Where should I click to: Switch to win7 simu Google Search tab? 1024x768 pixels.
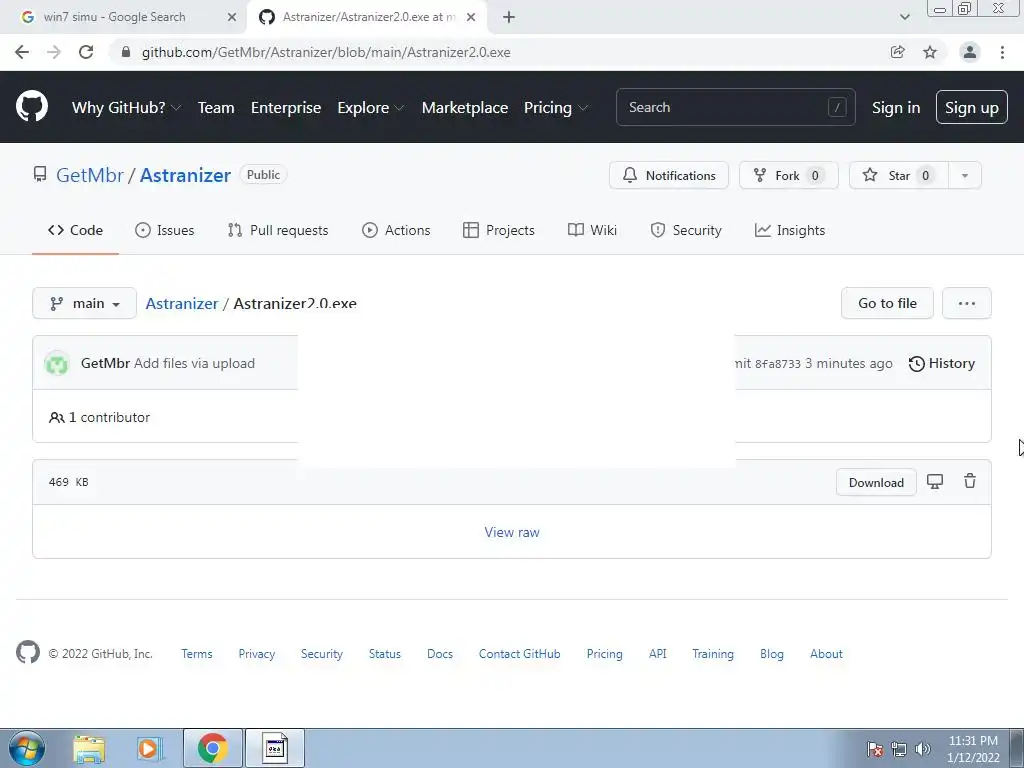[124, 18]
